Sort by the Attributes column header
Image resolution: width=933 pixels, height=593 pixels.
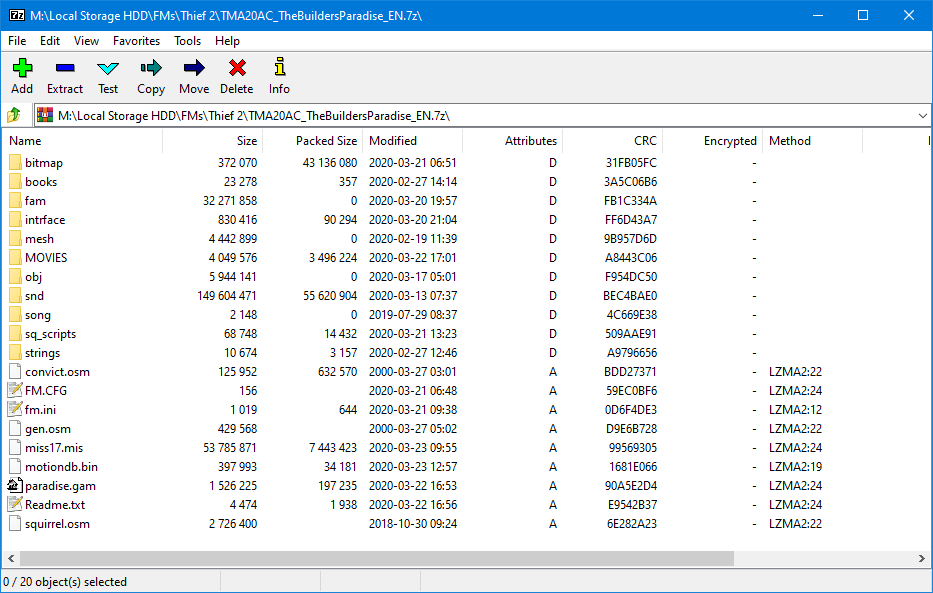pyautogui.click(x=512, y=141)
